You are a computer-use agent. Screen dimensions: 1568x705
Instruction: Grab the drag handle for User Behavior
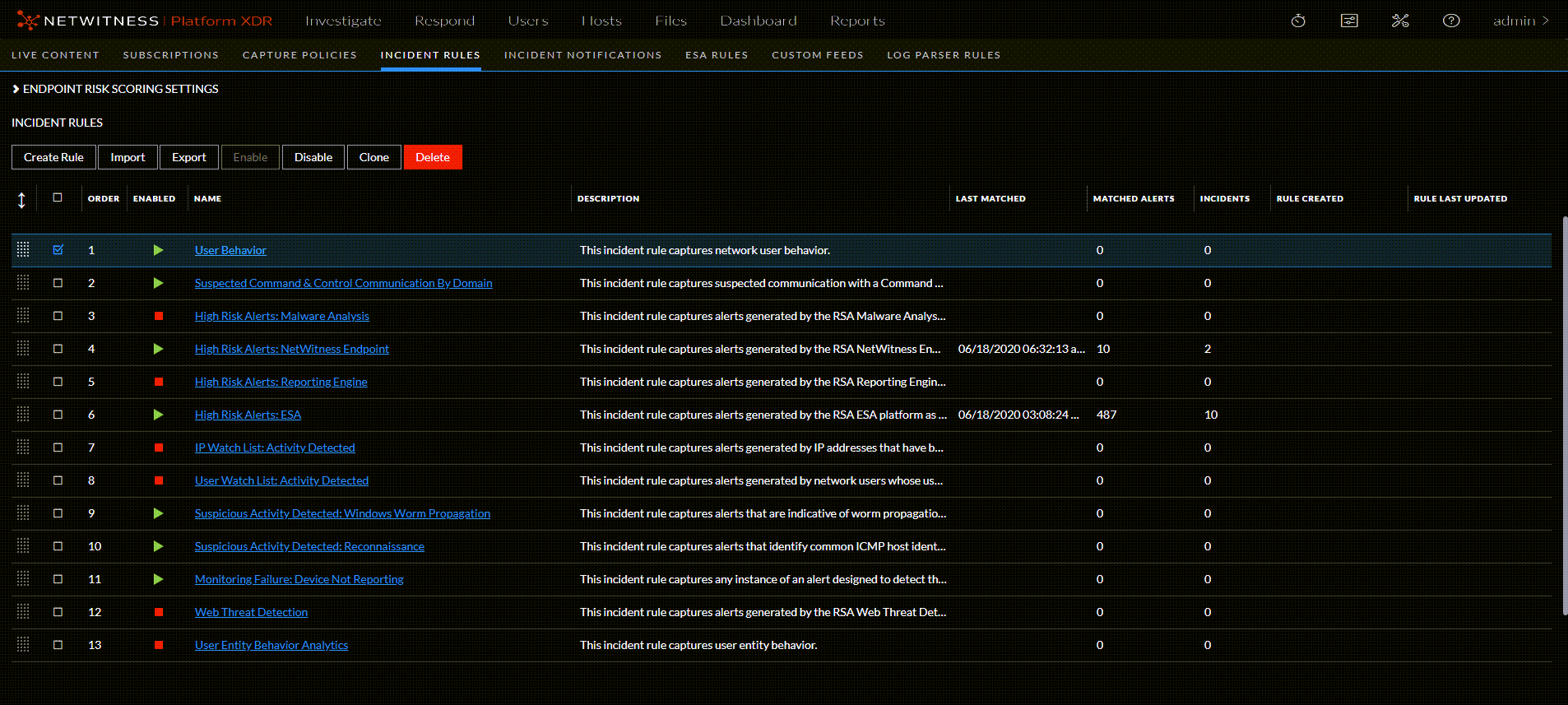pos(23,250)
